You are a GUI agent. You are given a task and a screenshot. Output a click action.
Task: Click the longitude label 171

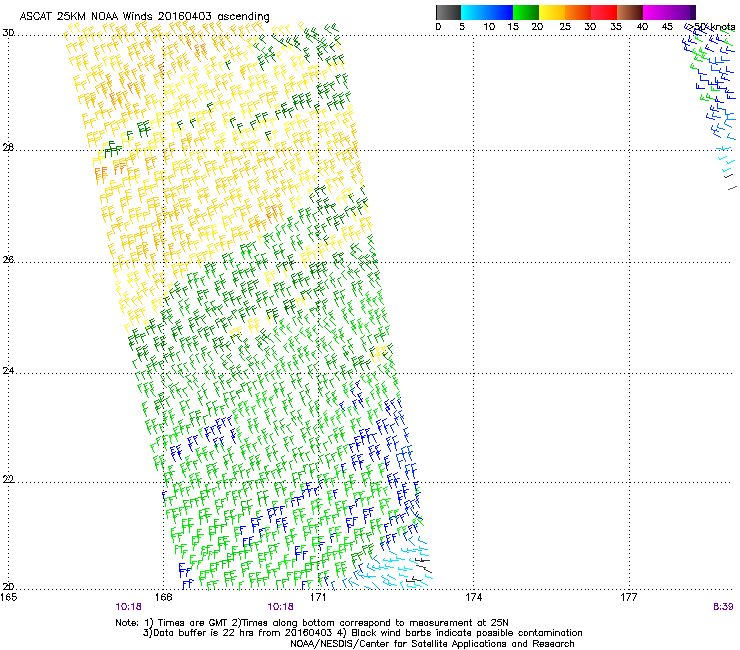(x=318, y=597)
